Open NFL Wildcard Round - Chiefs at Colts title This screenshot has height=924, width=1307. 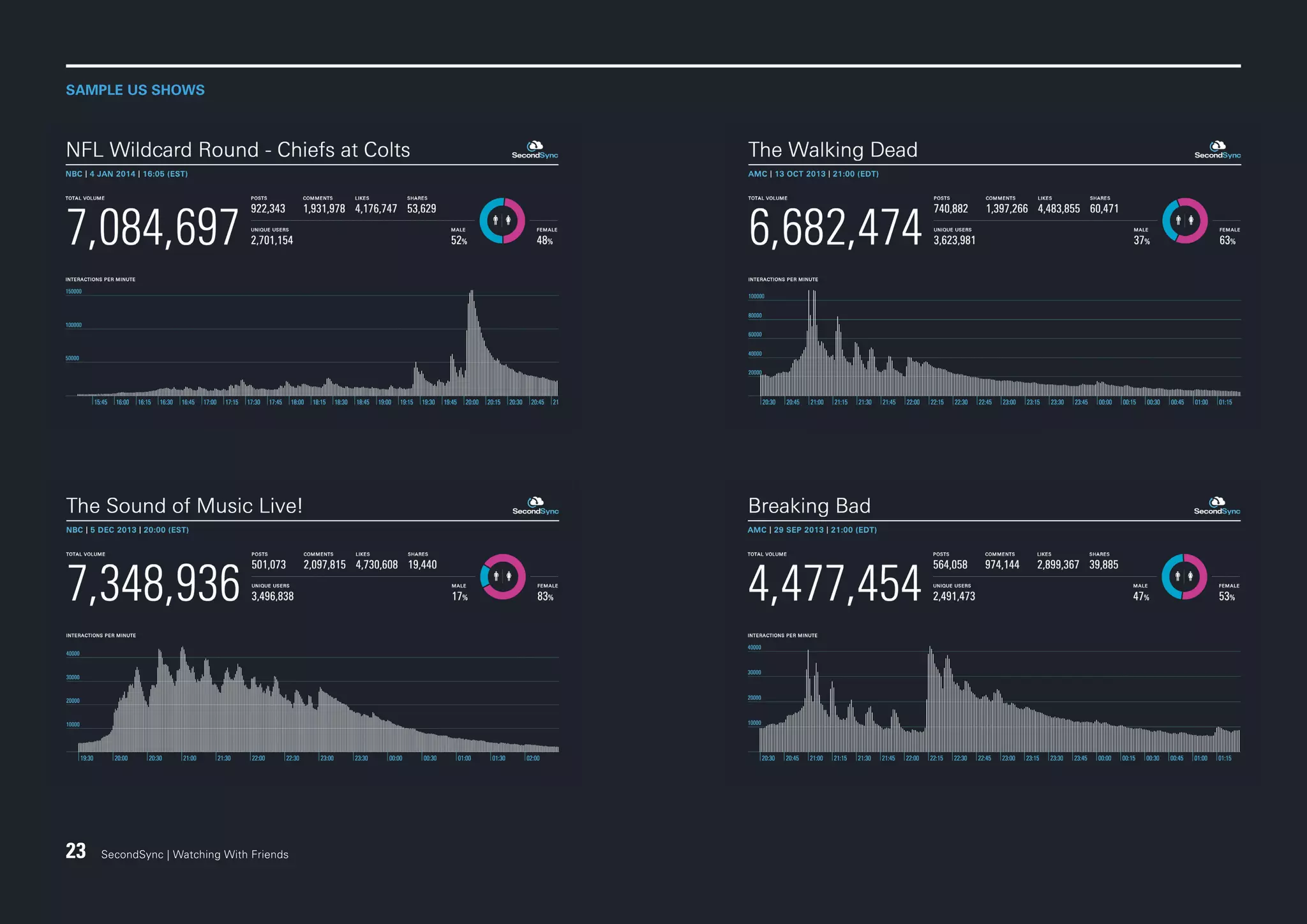[x=238, y=150]
